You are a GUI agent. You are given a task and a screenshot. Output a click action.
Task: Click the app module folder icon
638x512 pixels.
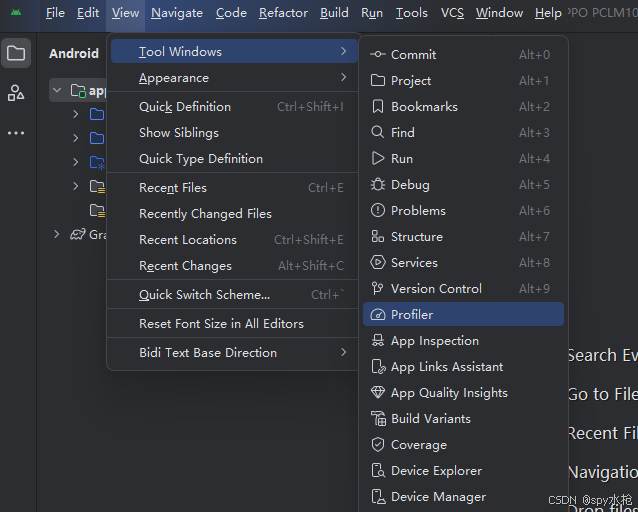point(78,90)
